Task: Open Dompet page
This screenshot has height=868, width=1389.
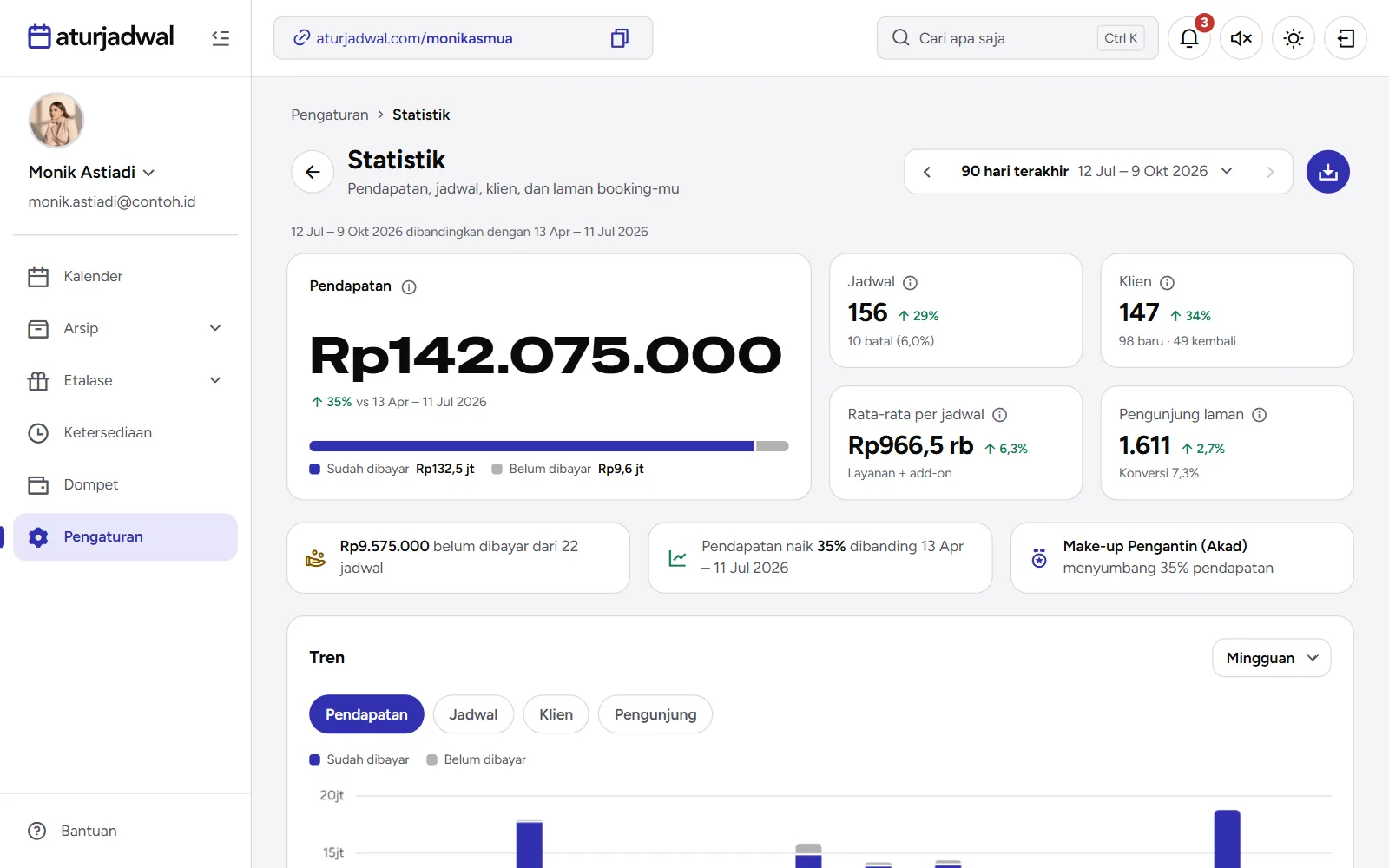Action: (125, 485)
